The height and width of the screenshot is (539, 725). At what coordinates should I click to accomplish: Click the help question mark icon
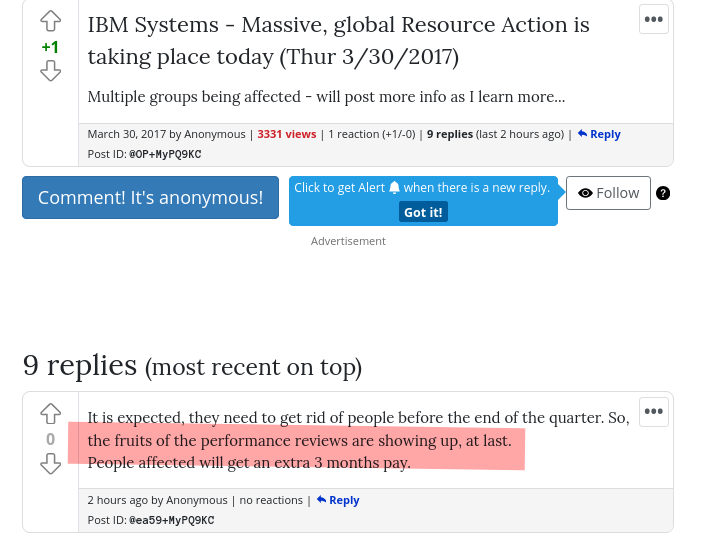tap(663, 193)
